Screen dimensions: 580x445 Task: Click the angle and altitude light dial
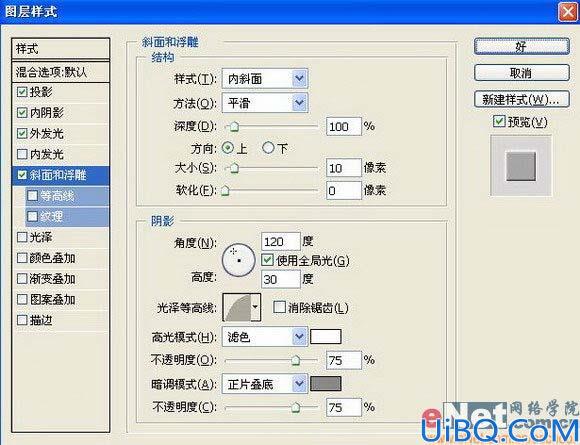point(239,260)
